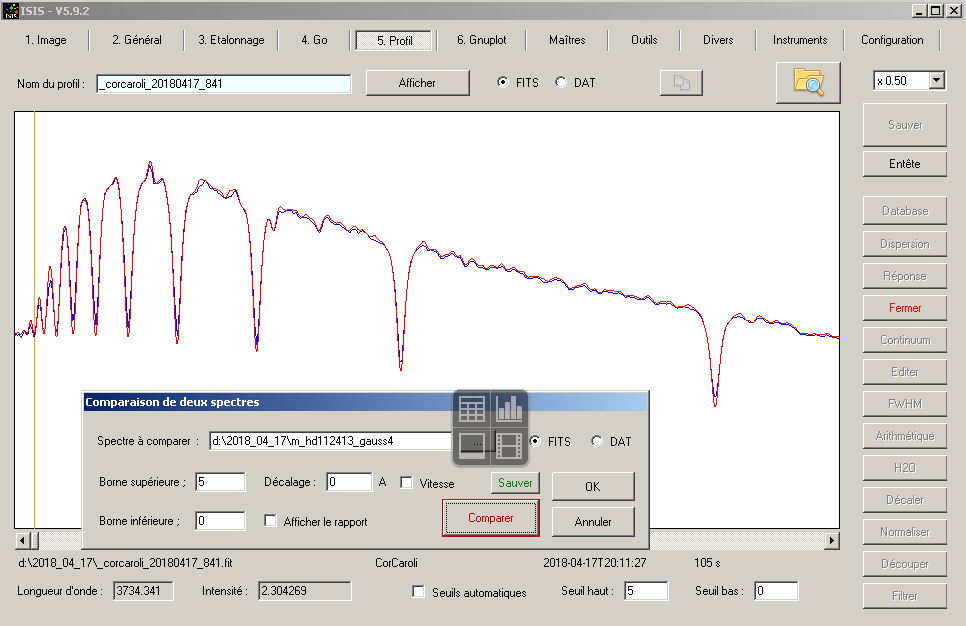
Task: Click the Spectre à comparer path field
Action: point(331,441)
